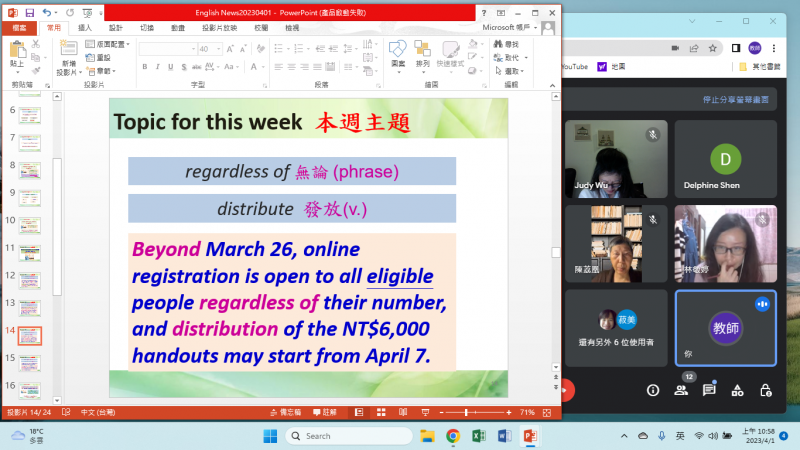The image size is (800, 450).
Task: Open the Select (選取) dropdown
Action: tap(509, 71)
